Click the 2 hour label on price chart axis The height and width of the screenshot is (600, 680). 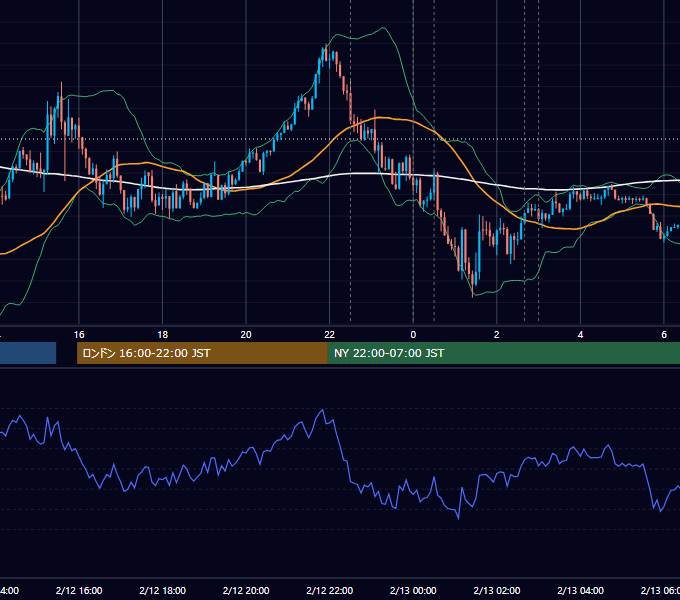click(x=497, y=335)
